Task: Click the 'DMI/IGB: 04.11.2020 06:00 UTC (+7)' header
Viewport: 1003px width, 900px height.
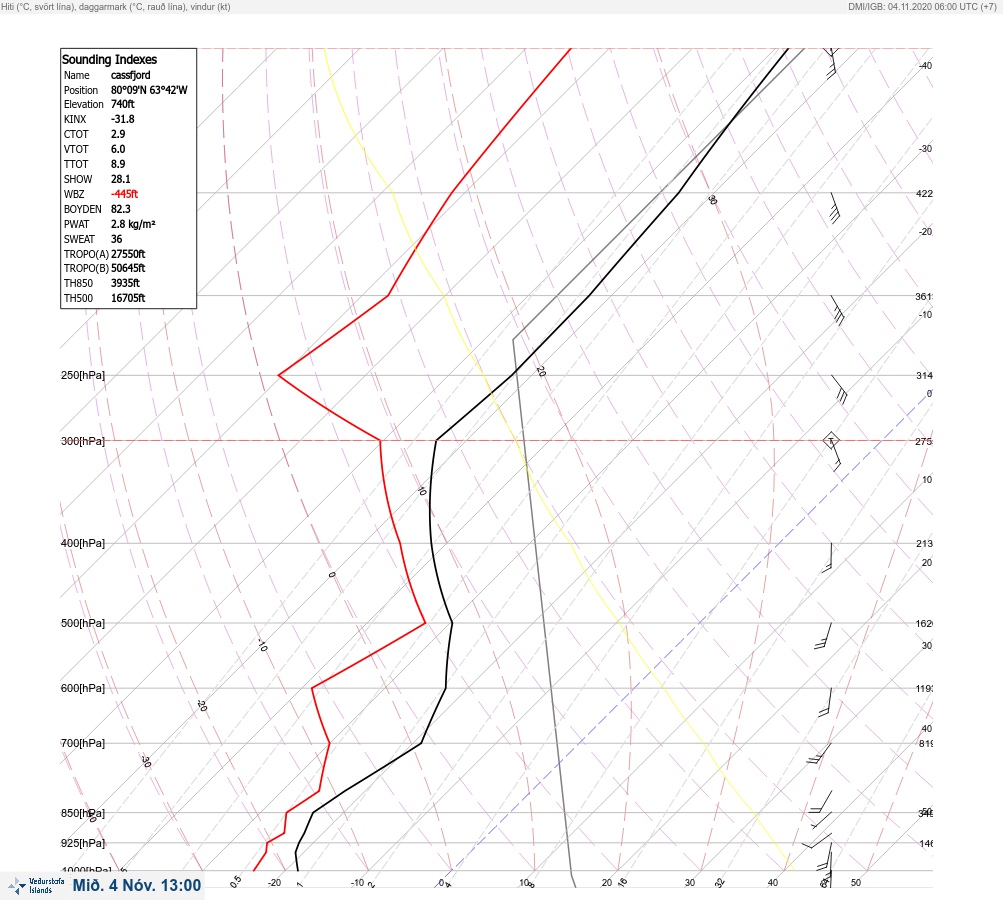Action: pos(922,6)
